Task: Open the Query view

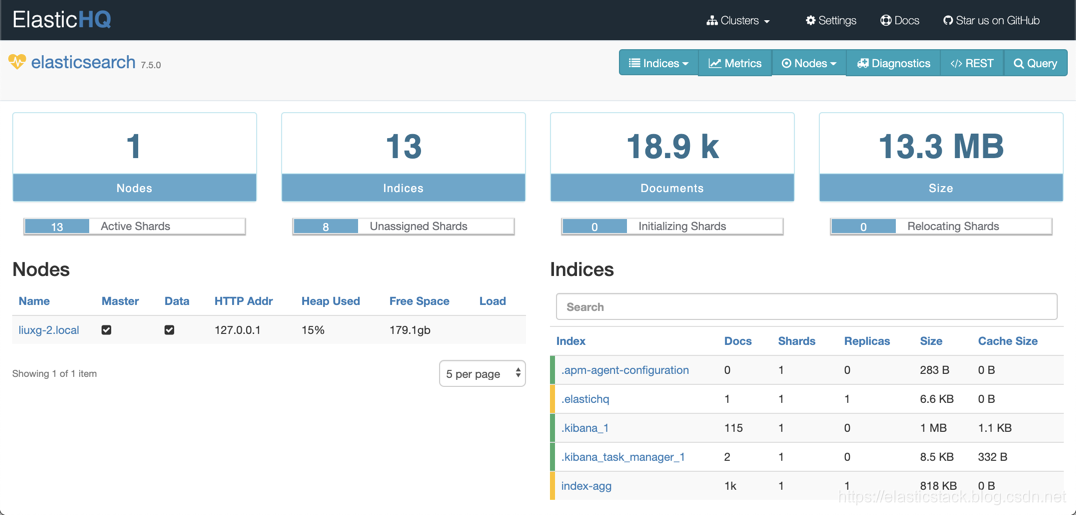Action: click(1036, 62)
